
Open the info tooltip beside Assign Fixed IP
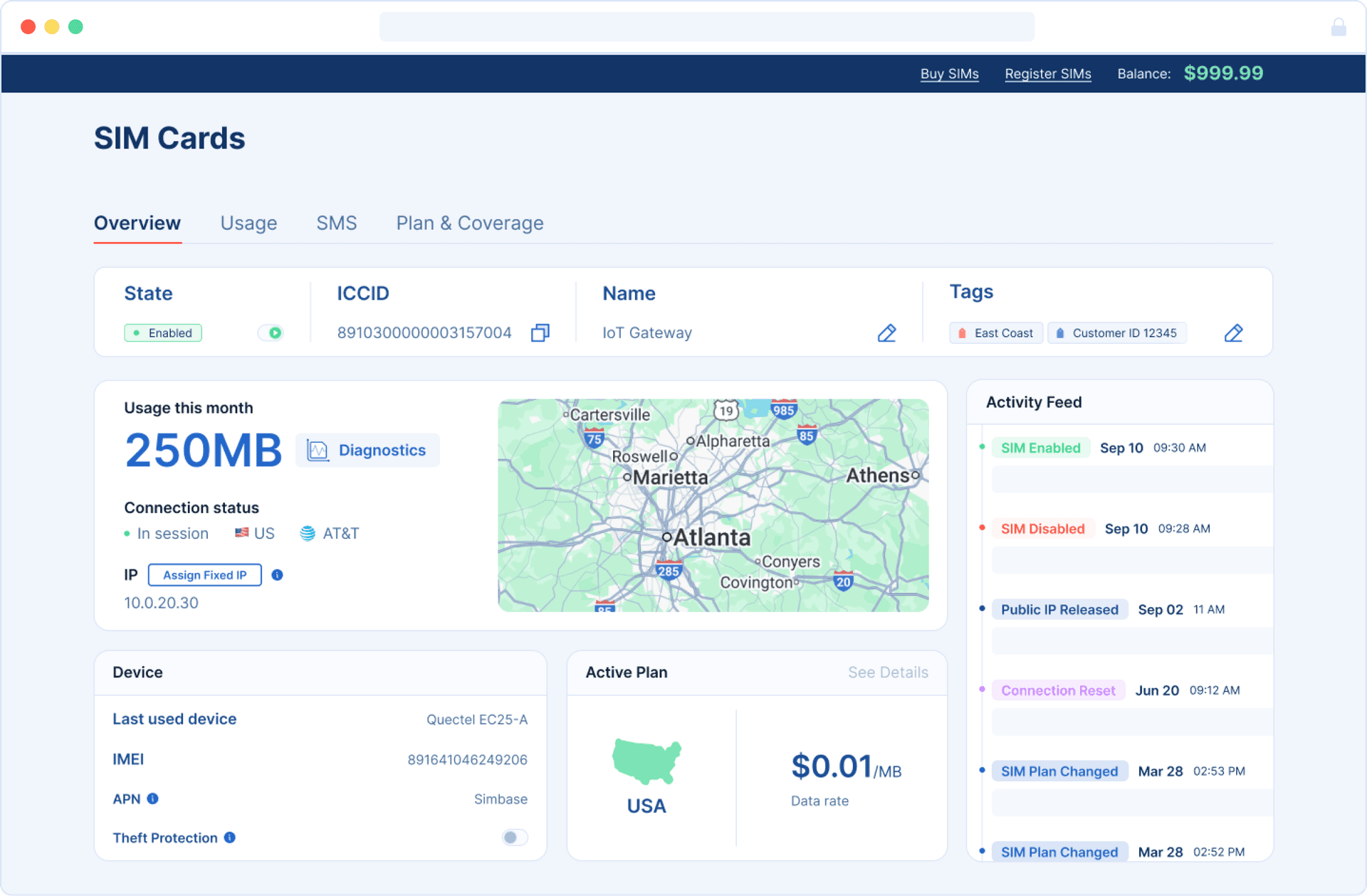pyautogui.click(x=277, y=575)
